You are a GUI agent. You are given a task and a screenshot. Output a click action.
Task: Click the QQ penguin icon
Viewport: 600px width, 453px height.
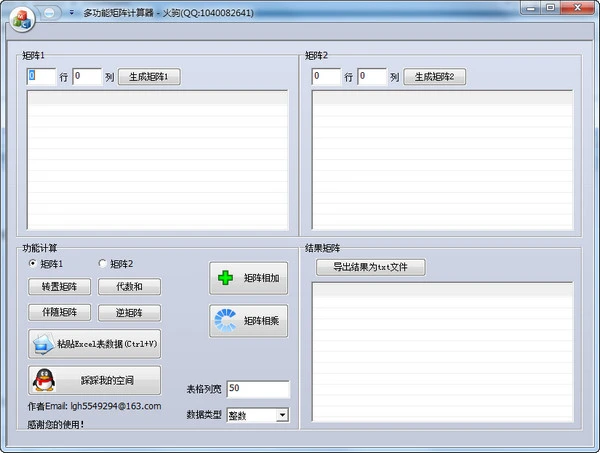pos(43,380)
